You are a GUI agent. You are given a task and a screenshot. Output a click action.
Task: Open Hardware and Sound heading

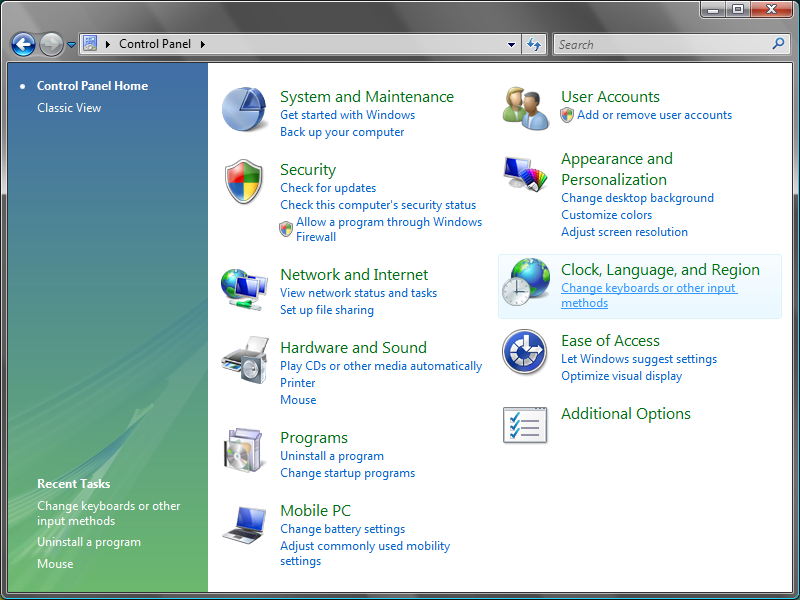click(x=353, y=347)
